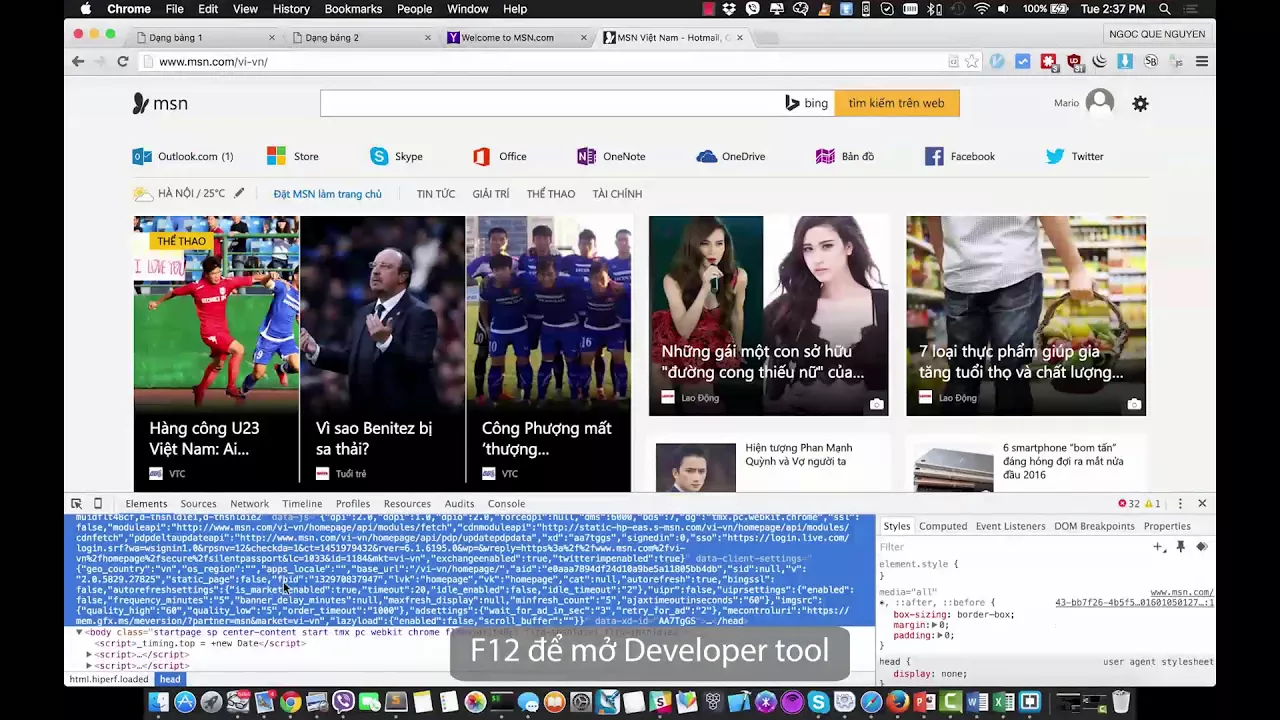Image resolution: width=1280 pixels, height=720 pixels.
Task: Open the Skype shortcut icon
Action: click(x=379, y=156)
